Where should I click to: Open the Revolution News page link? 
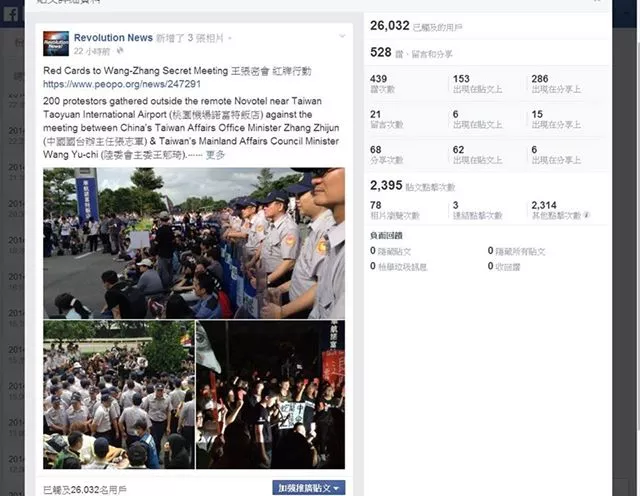pyautogui.click(x=113, y=38)
